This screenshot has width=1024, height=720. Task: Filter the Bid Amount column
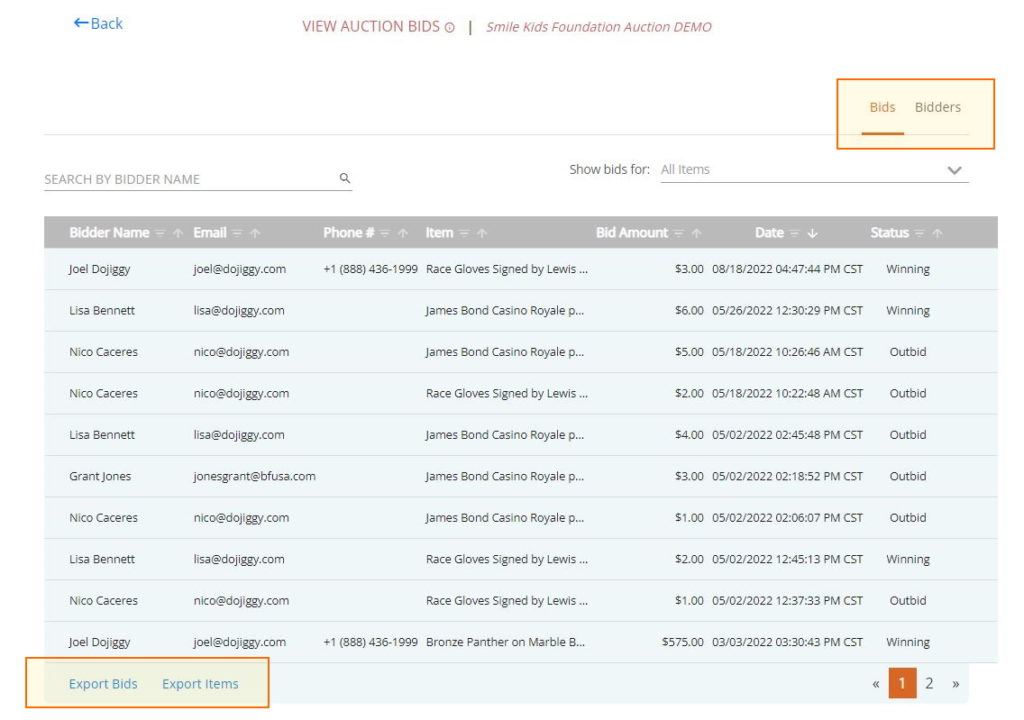pos(679,233)
